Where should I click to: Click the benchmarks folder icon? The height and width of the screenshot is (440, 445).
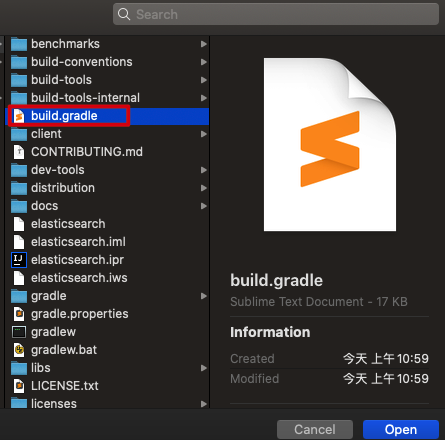[19, 44]
